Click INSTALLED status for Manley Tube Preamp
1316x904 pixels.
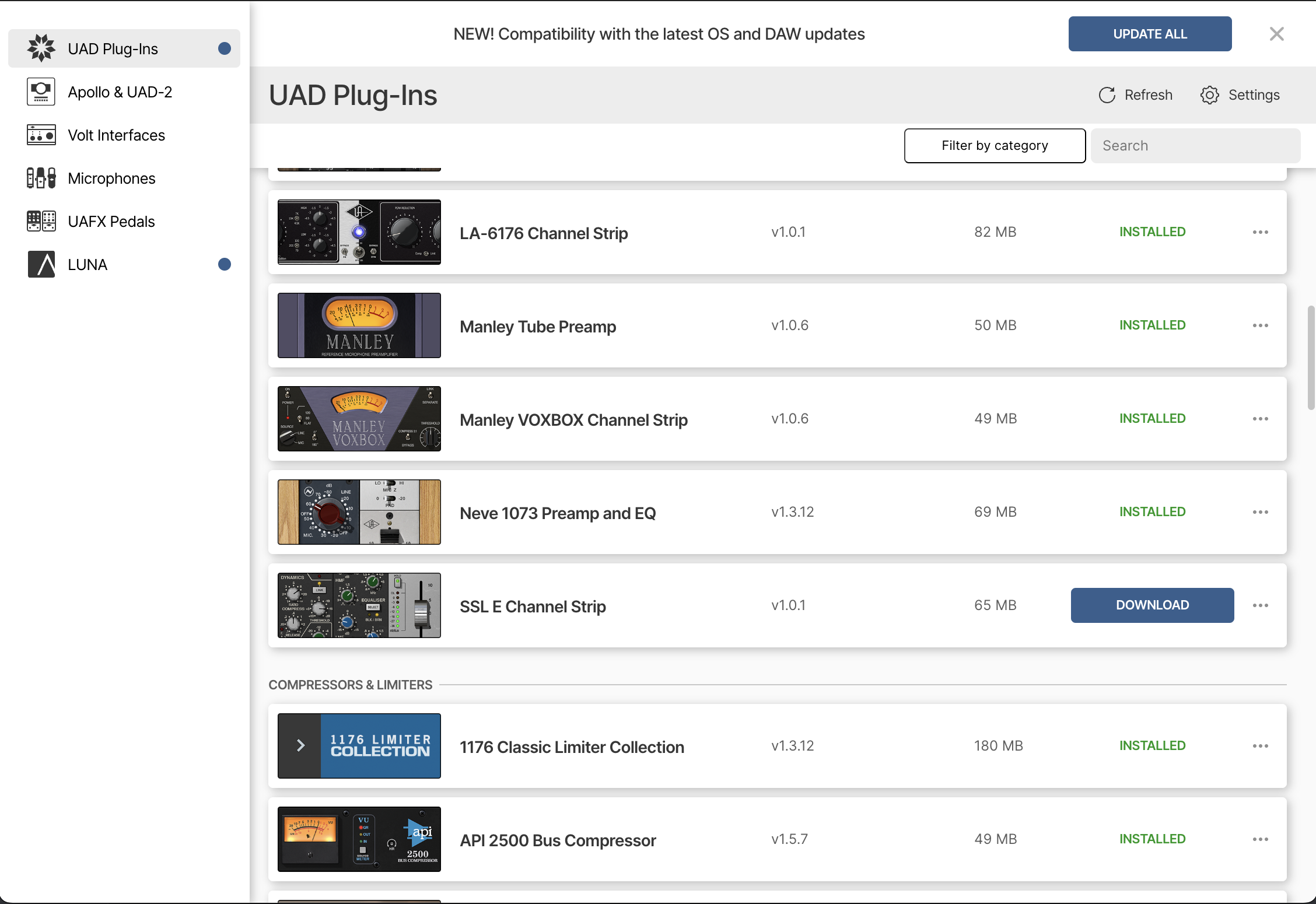[1152, 325]
